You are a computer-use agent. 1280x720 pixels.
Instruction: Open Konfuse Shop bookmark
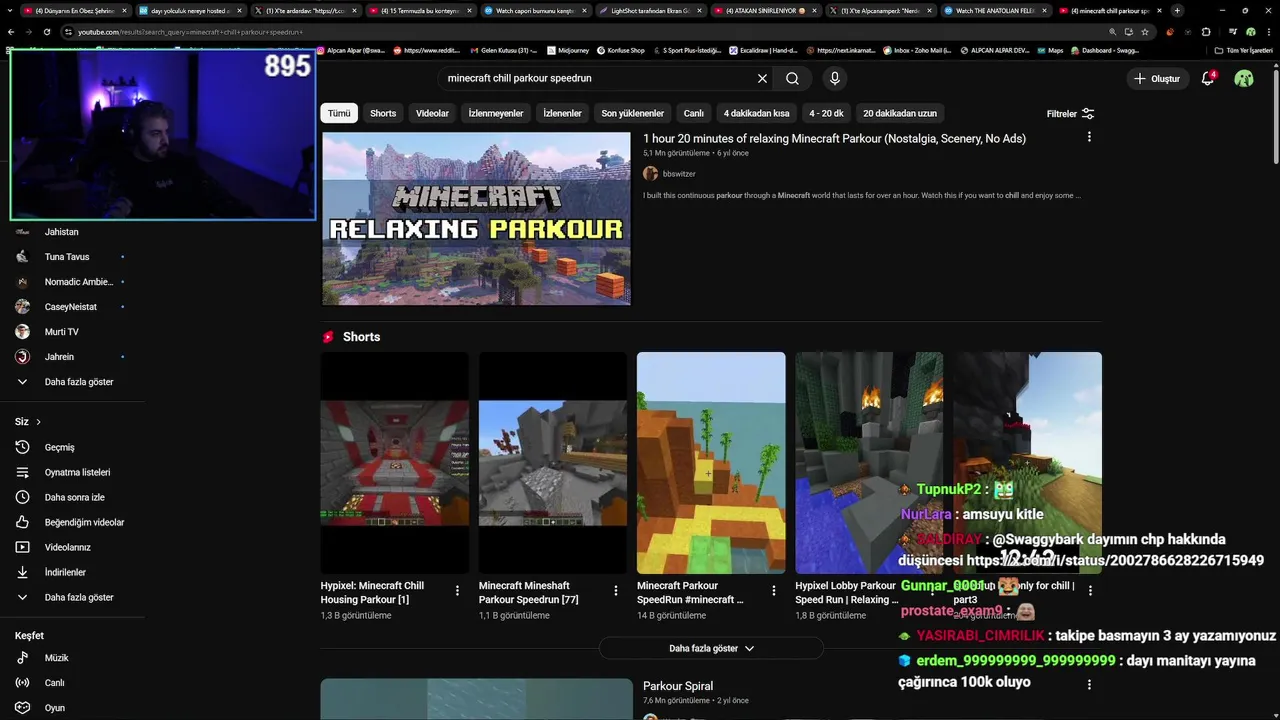pos(621,50)
